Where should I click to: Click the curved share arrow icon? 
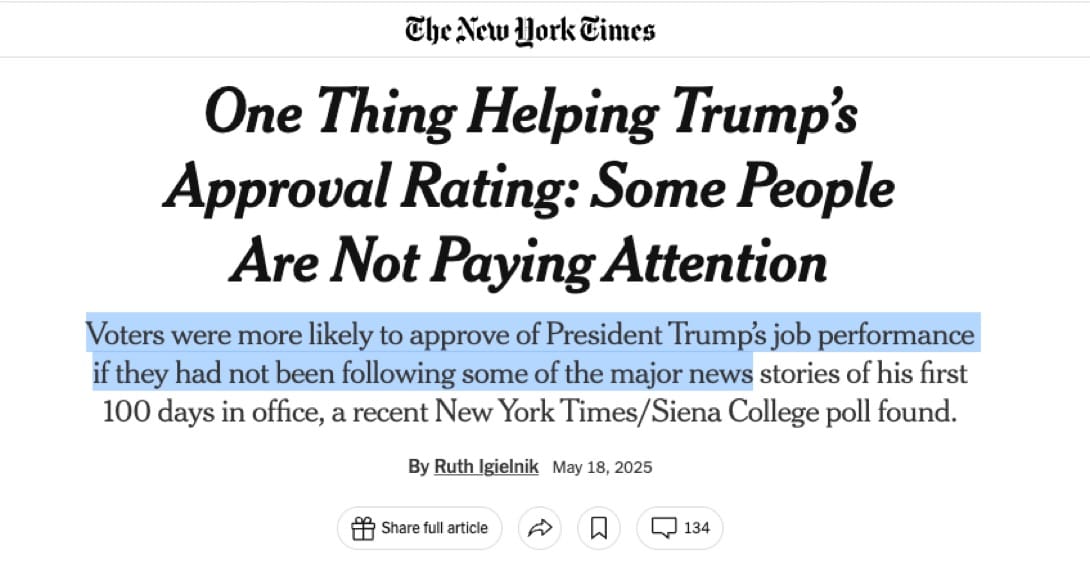[x=539, y=528]
